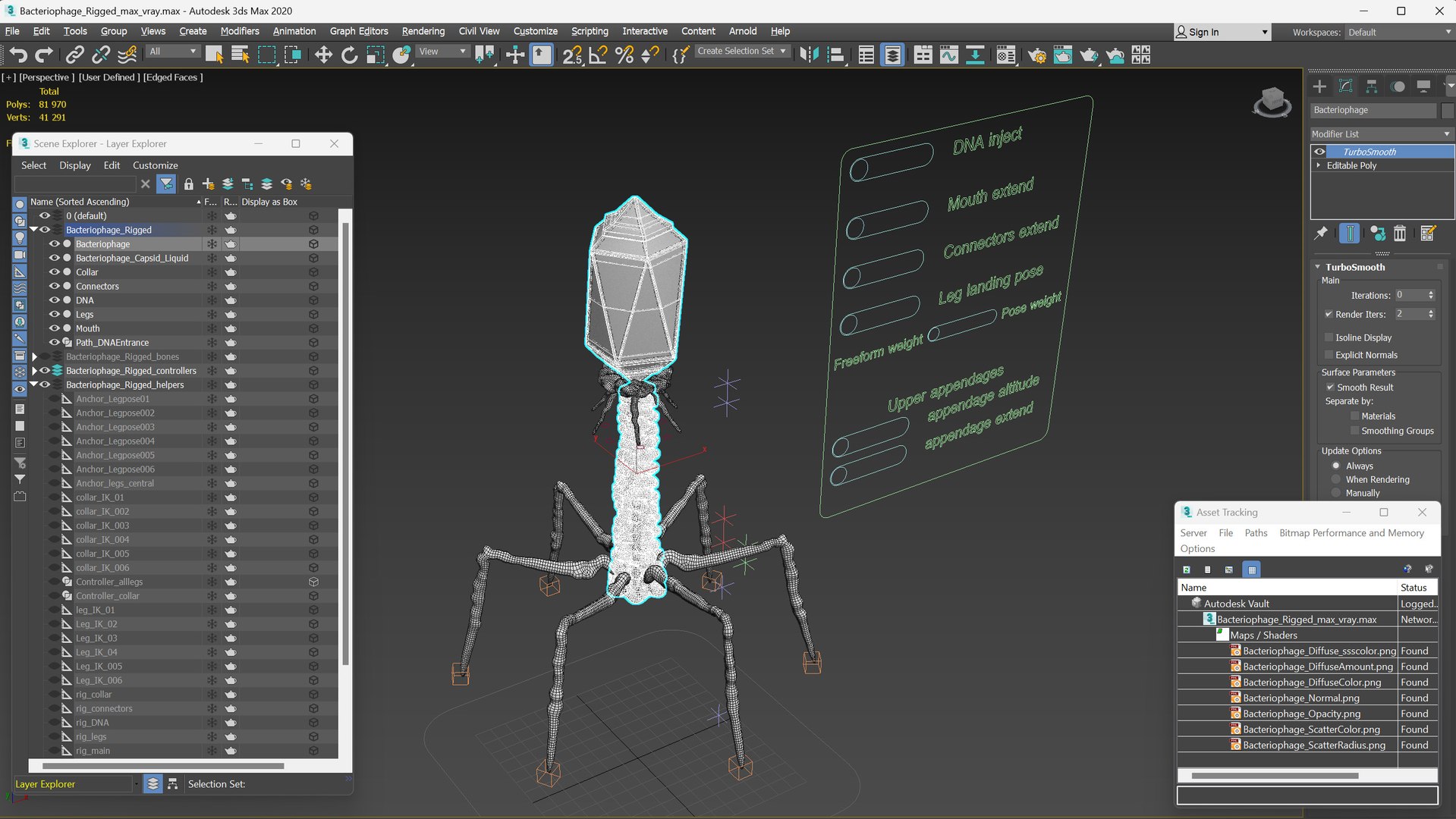Open the Graph Editors menu
The image size is (1456, 819).
coord(359,31)
